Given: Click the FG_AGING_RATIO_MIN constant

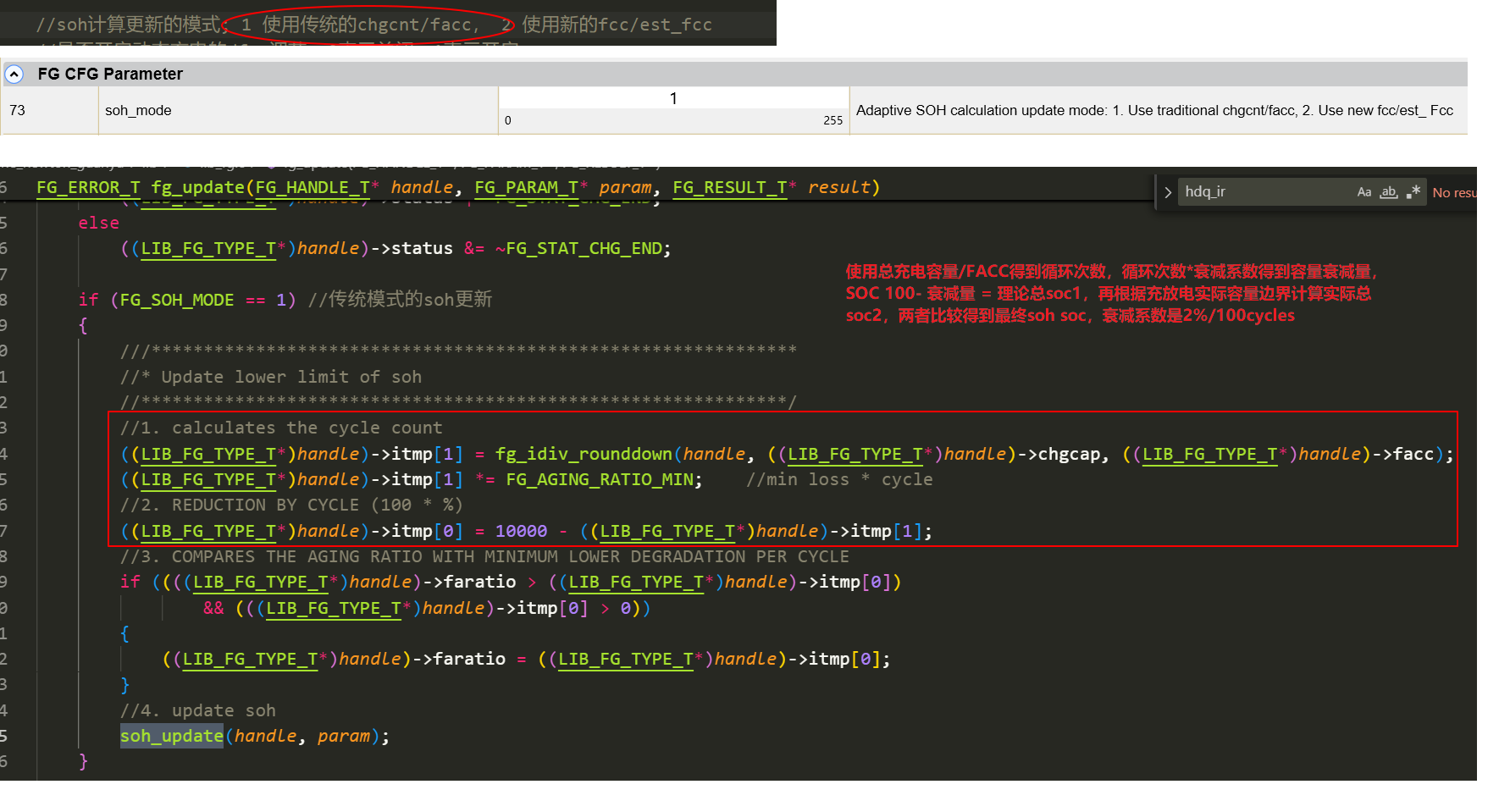Looking at the screenshot, I should pyautogui.click(x=600, y=479).
